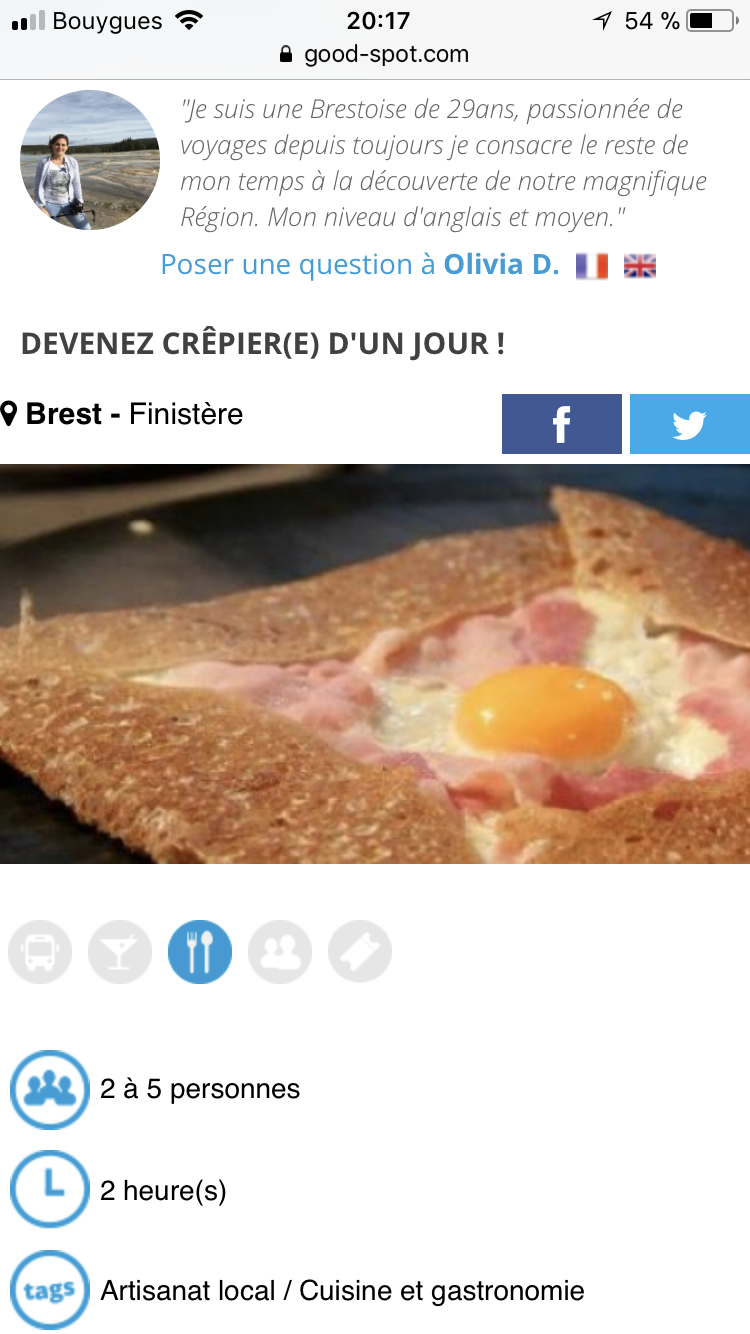Tap the tags circle icon

point(49,1291)
